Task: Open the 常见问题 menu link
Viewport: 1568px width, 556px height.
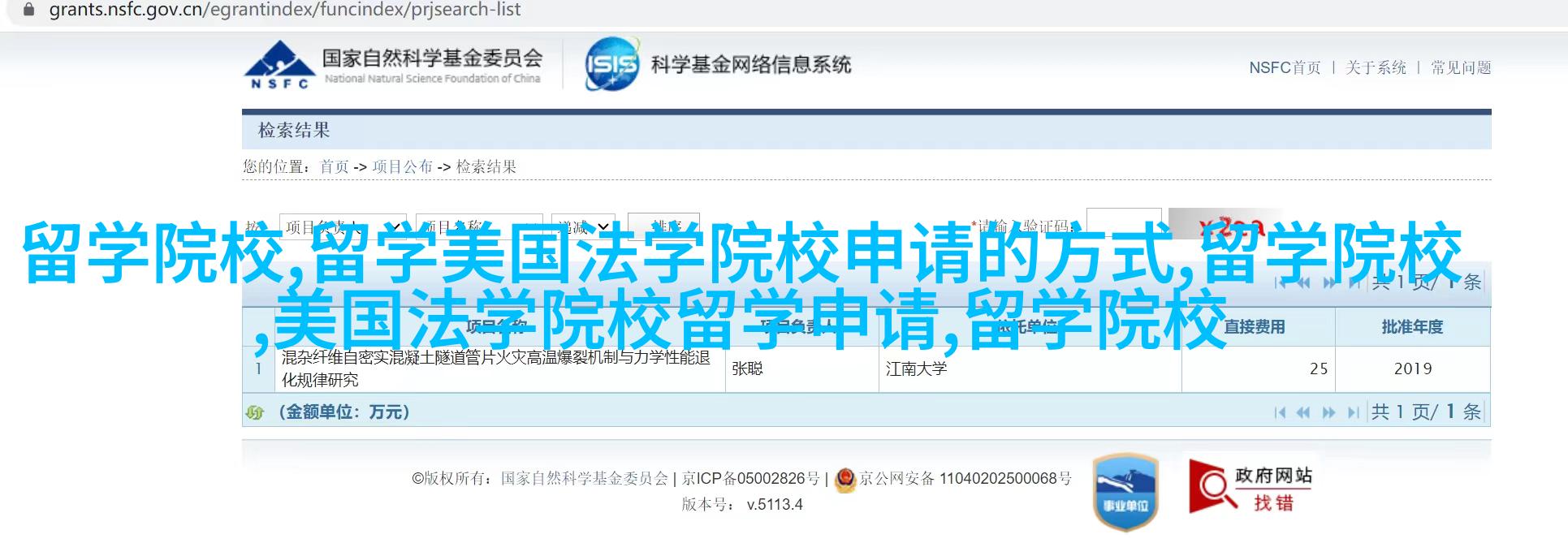Action: (x=1461, y=68)
